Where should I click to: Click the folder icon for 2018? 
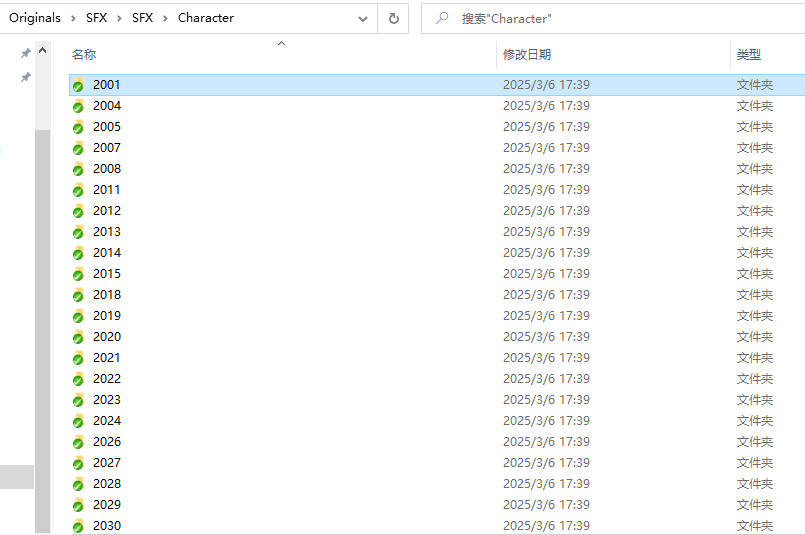[78, 296]
